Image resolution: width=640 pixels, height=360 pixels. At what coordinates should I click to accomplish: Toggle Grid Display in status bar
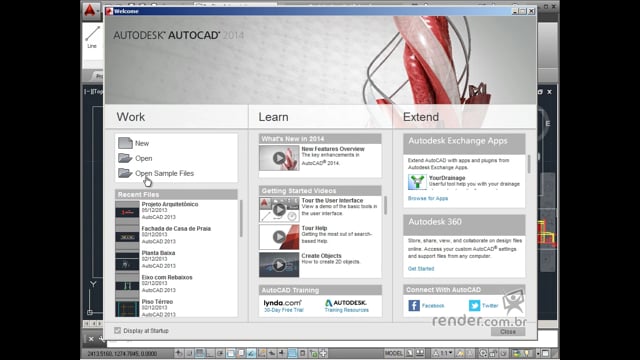tap(200, 353)
